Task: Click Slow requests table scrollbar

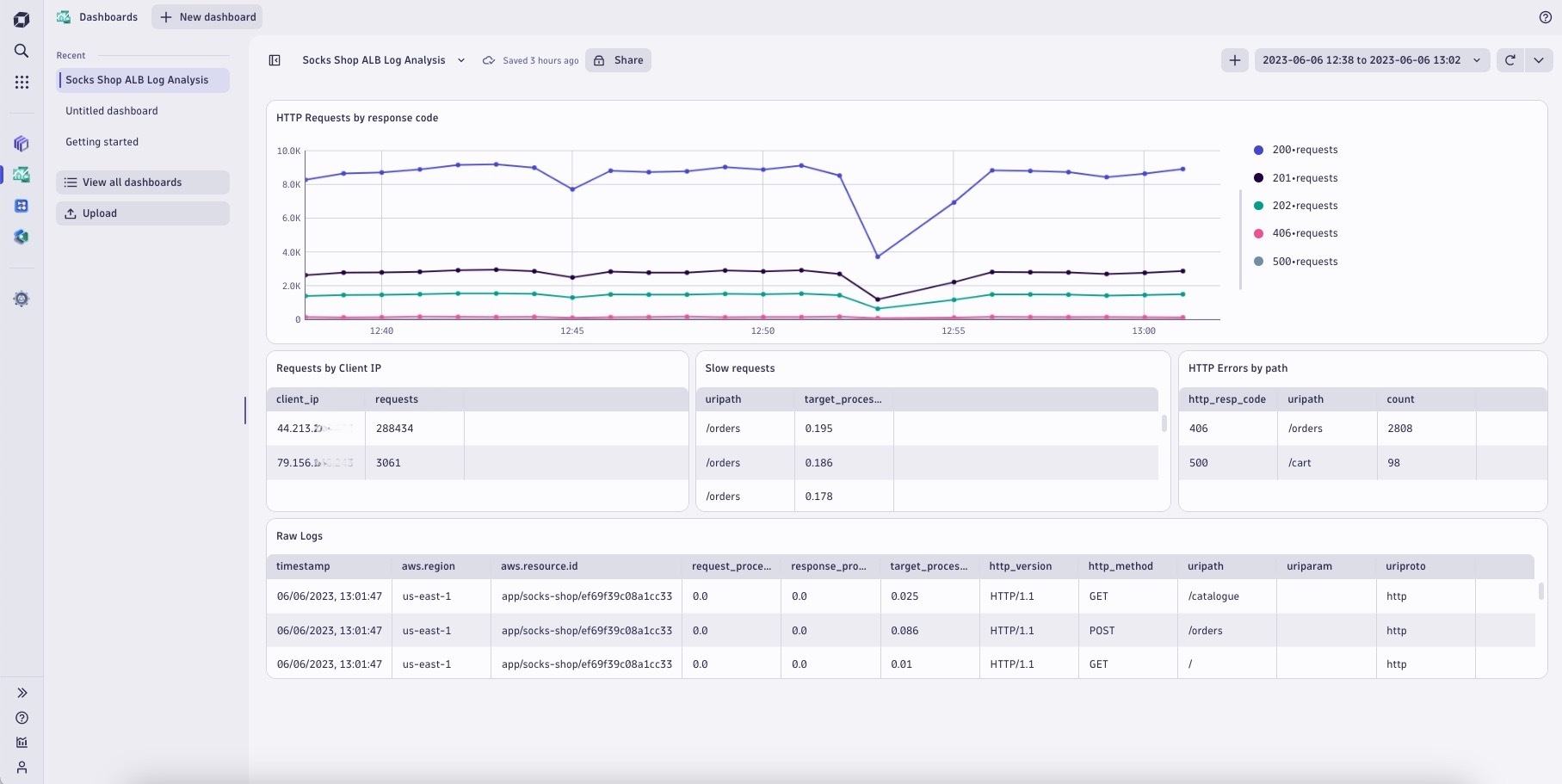Action: pos(1164,423)
